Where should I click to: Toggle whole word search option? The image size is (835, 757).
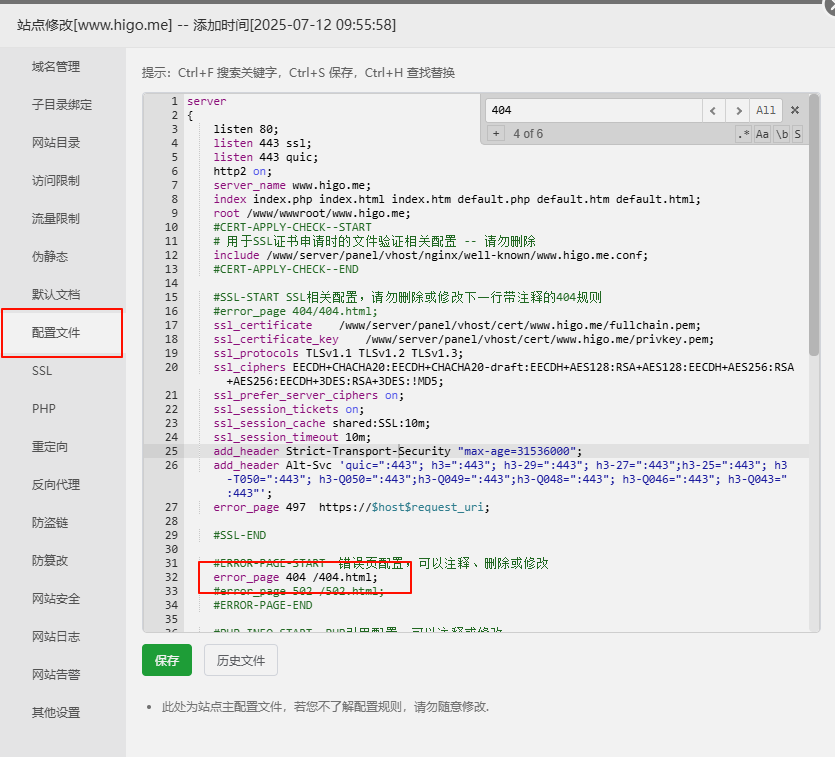click(x=781, y=134)
